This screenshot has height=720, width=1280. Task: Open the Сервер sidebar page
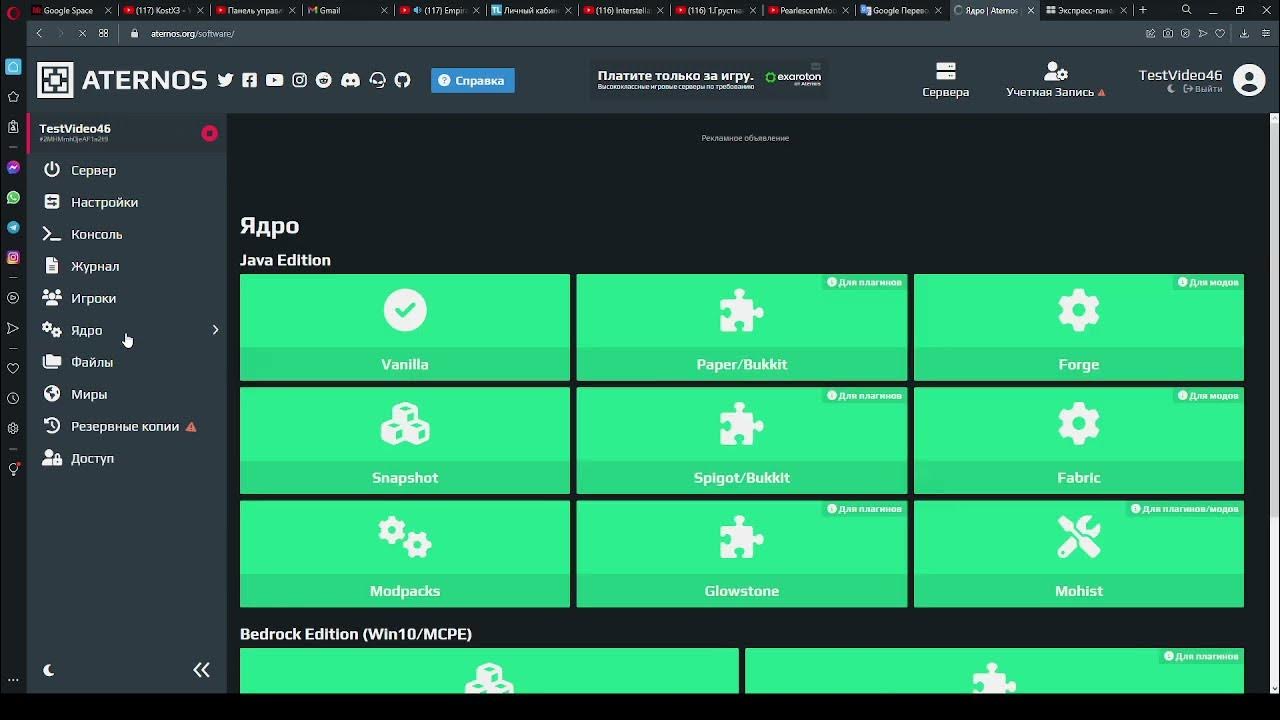[127, 170]
